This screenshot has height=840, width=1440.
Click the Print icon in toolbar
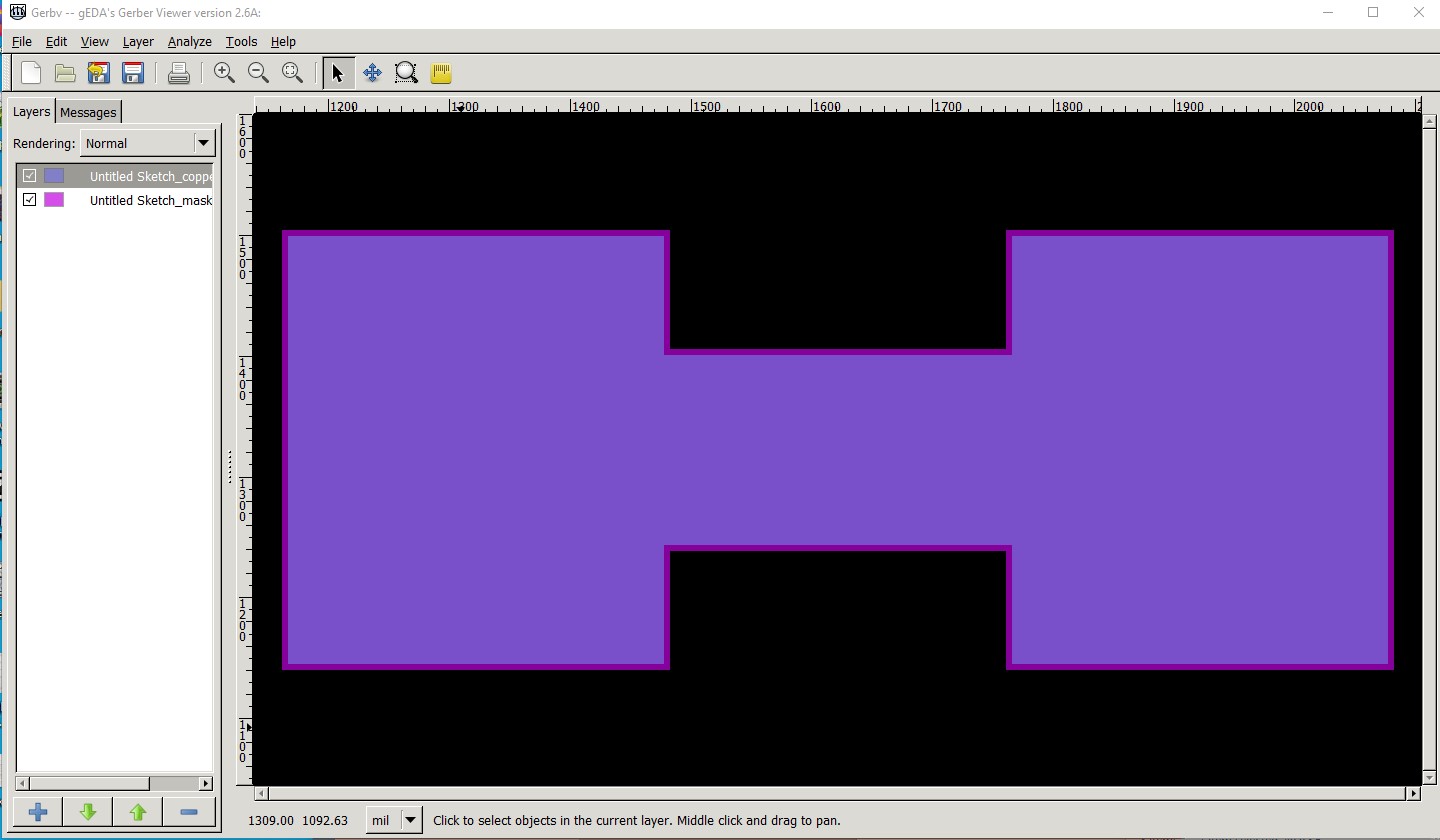pos(179,73)
